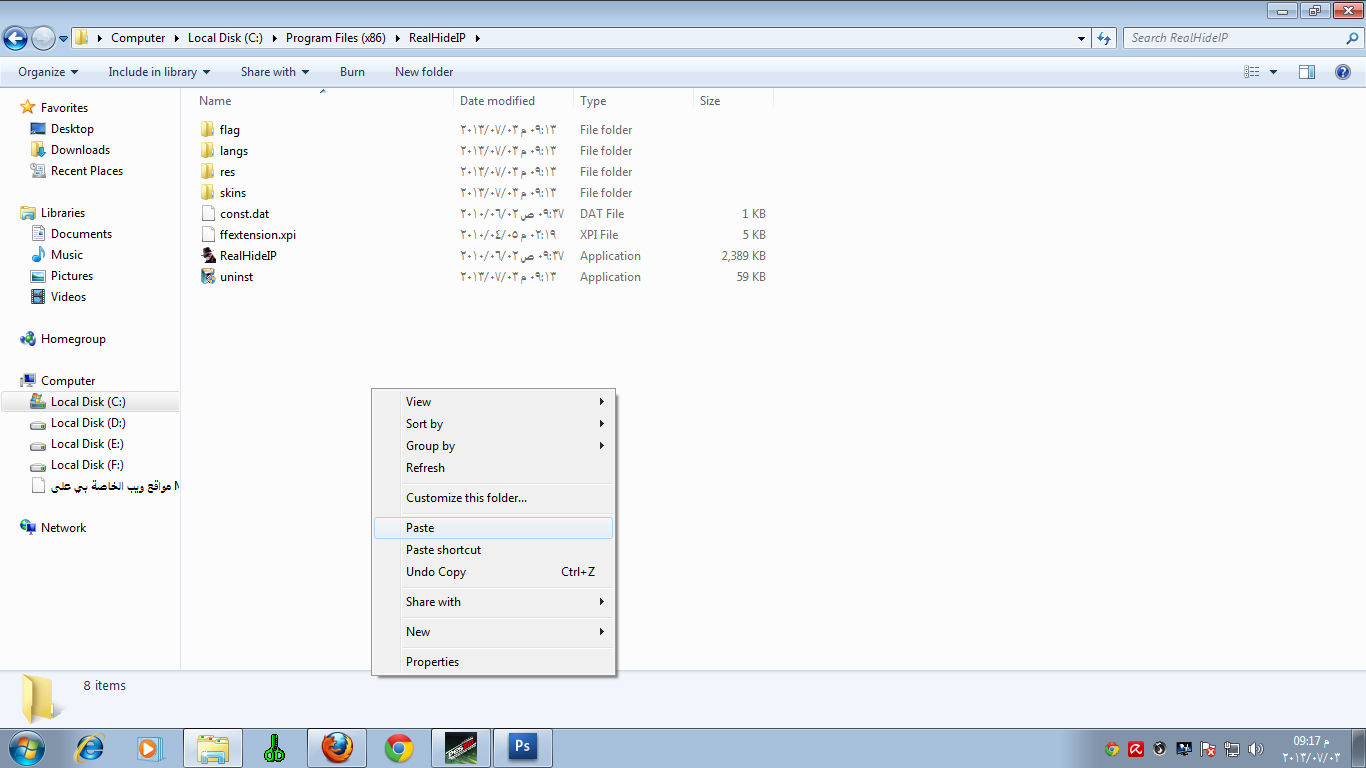This screenshot has width=1366, height=768.
Task: Open the Windows Start menu
Action: click(26, 748)
